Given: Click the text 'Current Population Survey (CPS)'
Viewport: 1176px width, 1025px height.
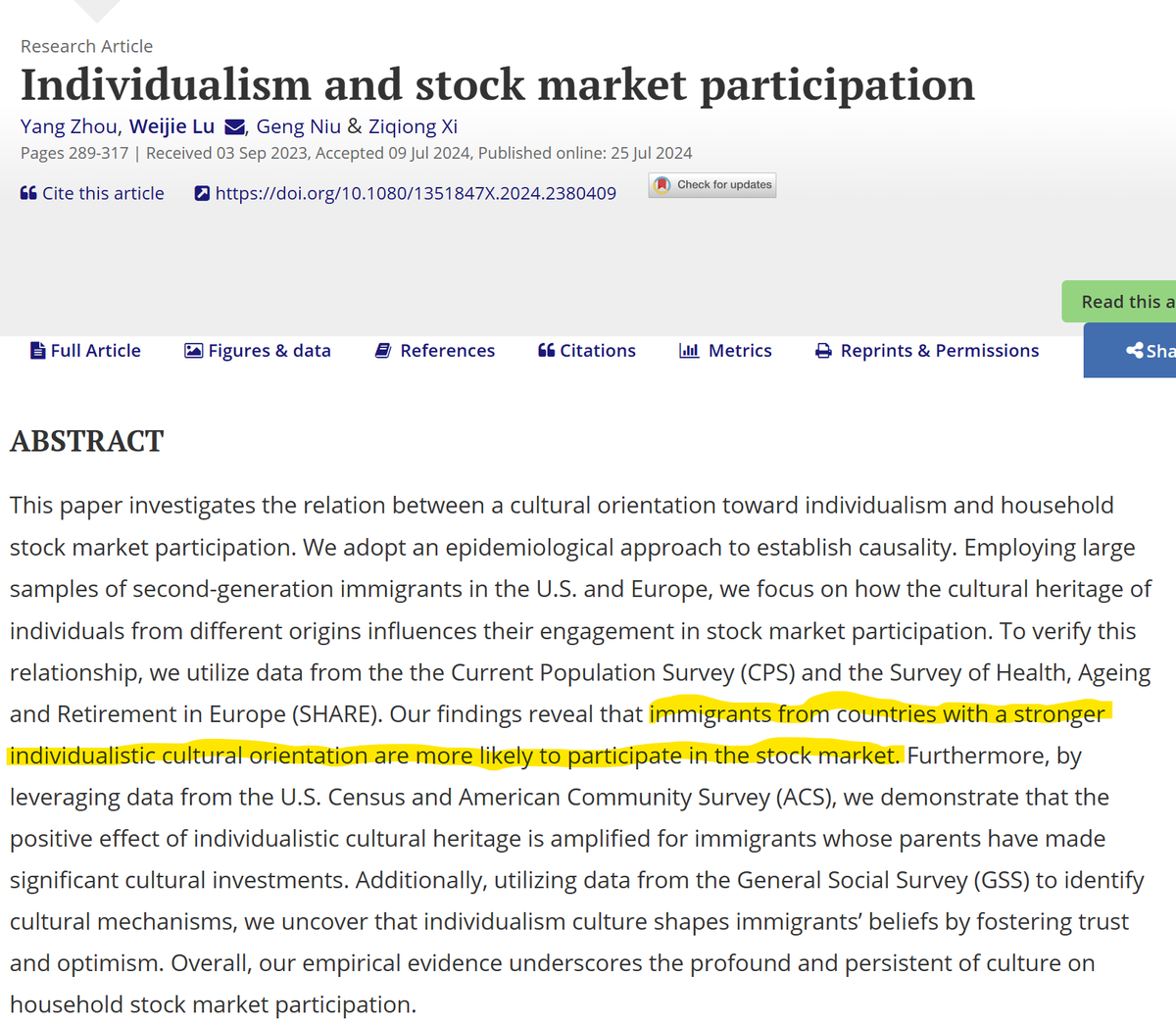Looking at the screenshot, I should (622, 673).
